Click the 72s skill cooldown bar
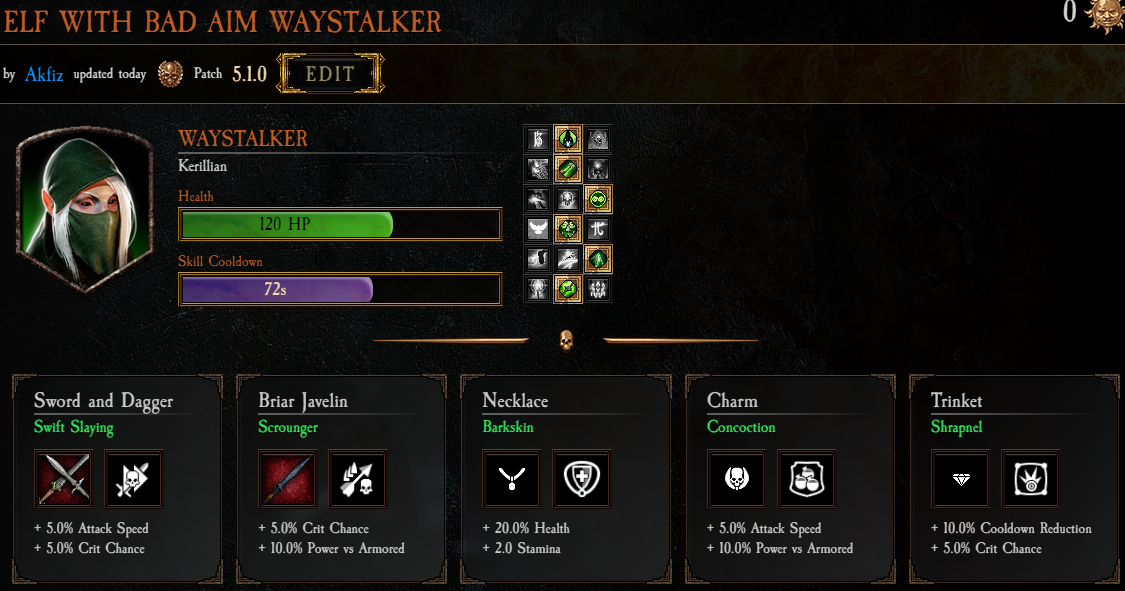The height and width of the screenshot is (591, 1125). 340,289
